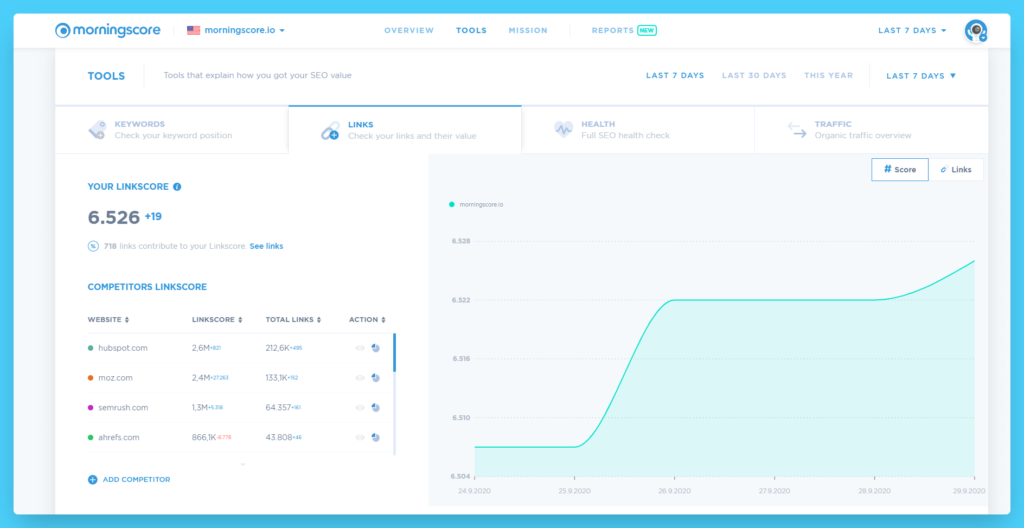Click the See links link
Viewport: 1024px width, 528px height.
[266, 246]
